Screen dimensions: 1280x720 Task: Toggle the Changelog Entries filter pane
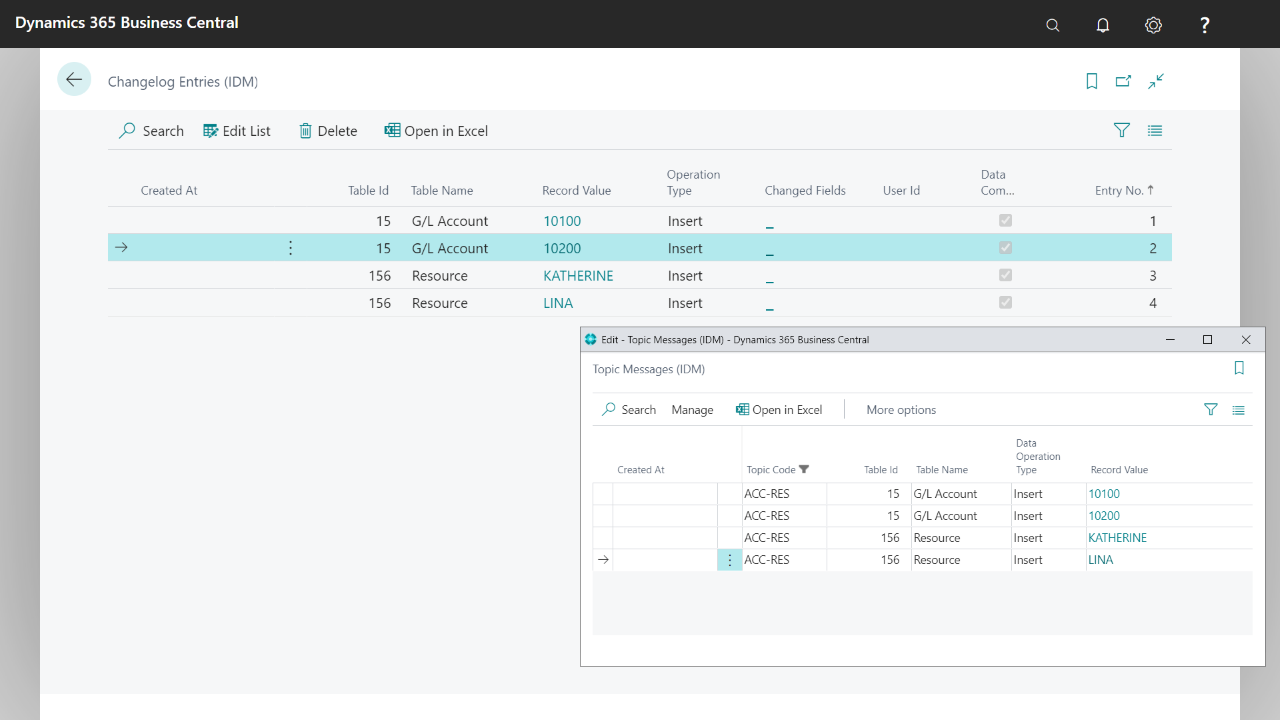point(1122,130)
